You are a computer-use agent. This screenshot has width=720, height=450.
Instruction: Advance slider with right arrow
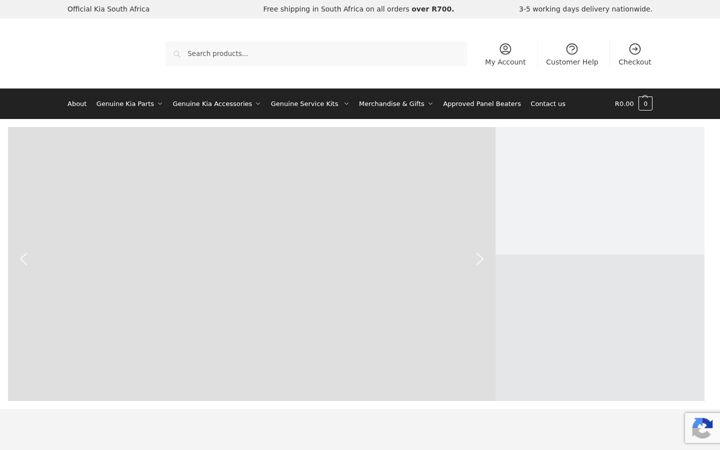tap(479, 259)
